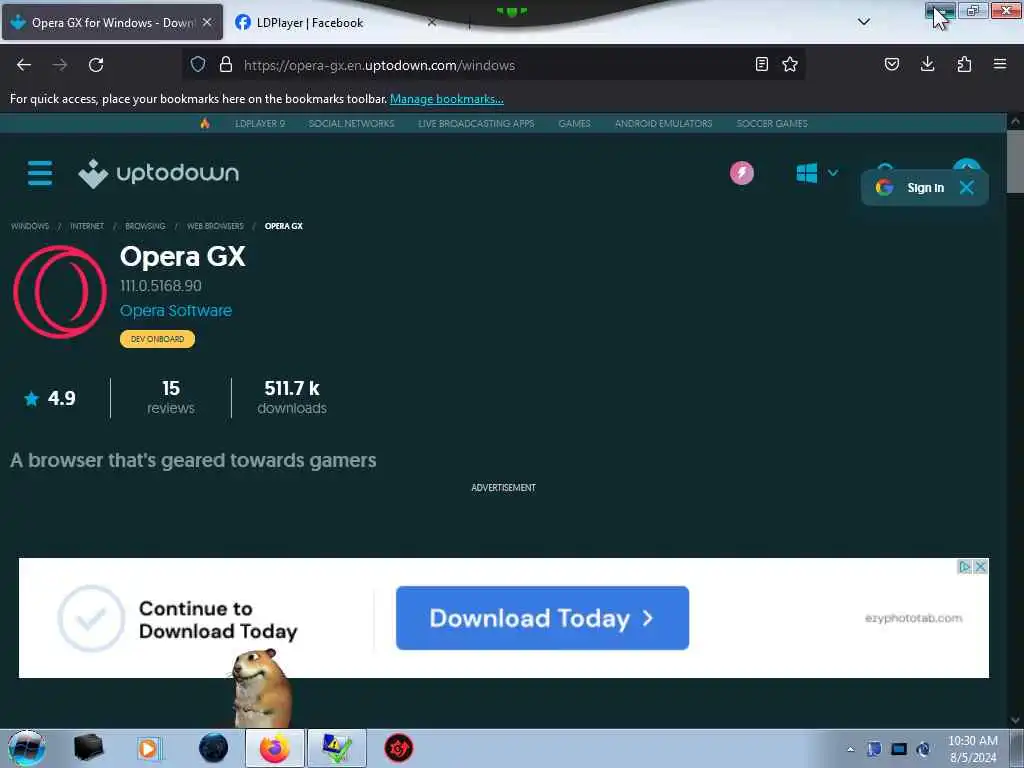Go back to the previous page
This screenshot has height=768, width=1024.
click(x=24, y=65)
